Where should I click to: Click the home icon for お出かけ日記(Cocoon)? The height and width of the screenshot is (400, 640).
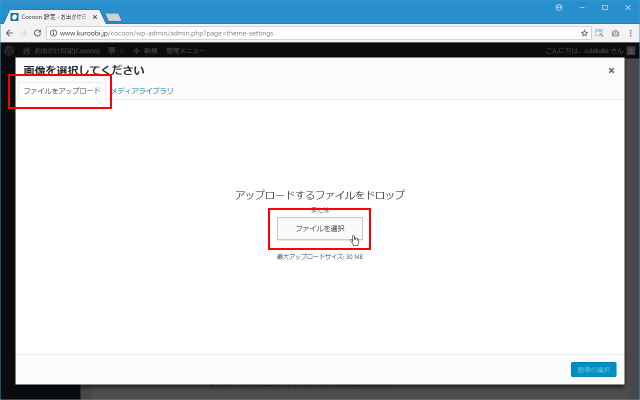coord(27,51)
